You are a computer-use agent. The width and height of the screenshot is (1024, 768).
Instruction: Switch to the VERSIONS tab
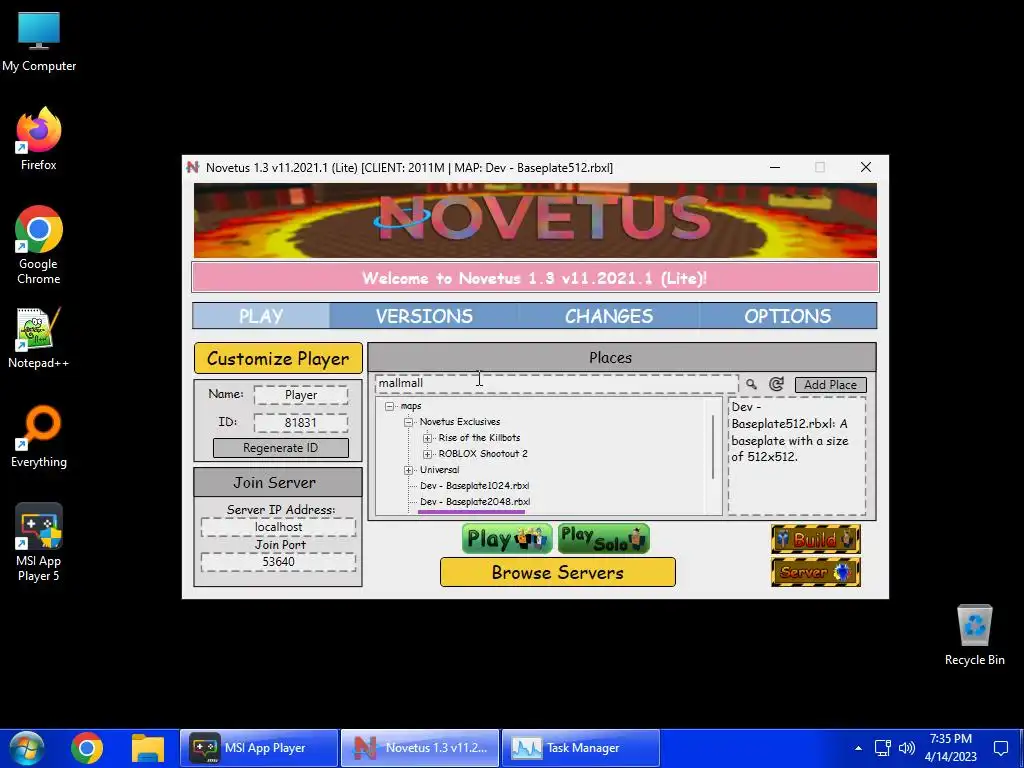(x=424, y=316)
